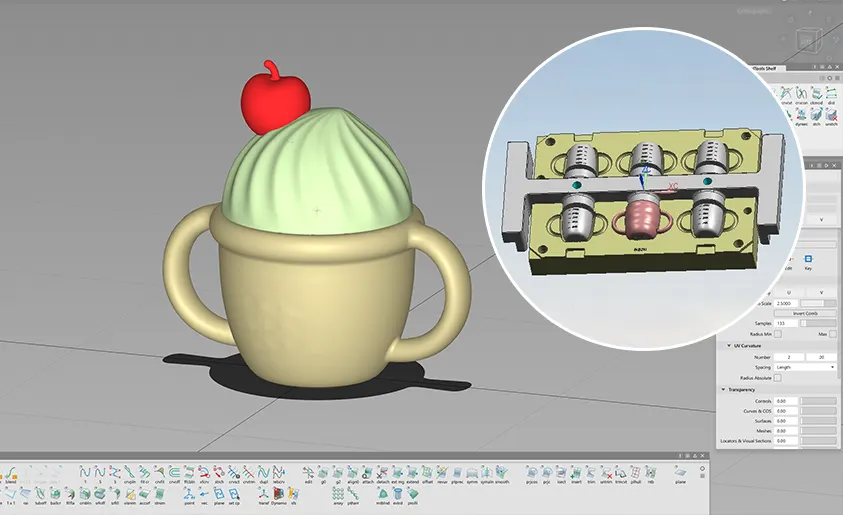843x515 pixels.
Task: Select the isect intersect tool
Action: pos(561,475)
